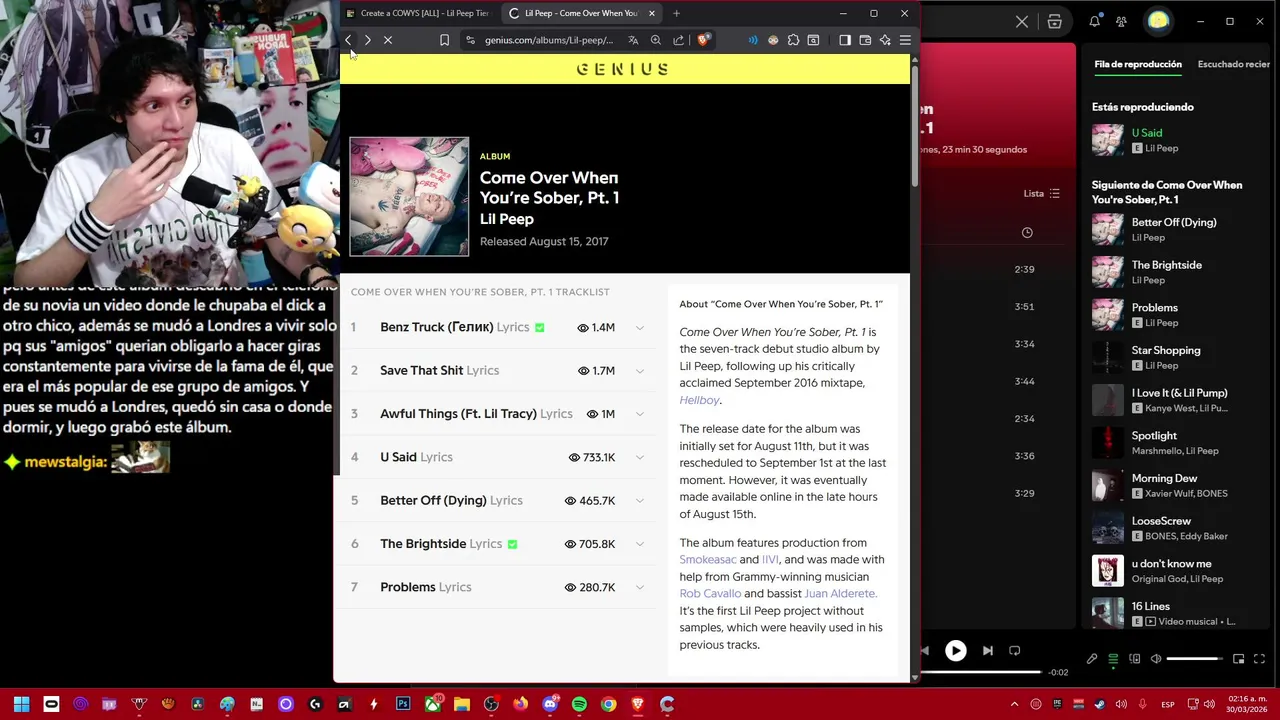Viewport: 1280px width, 720px height.
Task: Toggle the Brave sidebar panel
Action: (x=845, y=40)
